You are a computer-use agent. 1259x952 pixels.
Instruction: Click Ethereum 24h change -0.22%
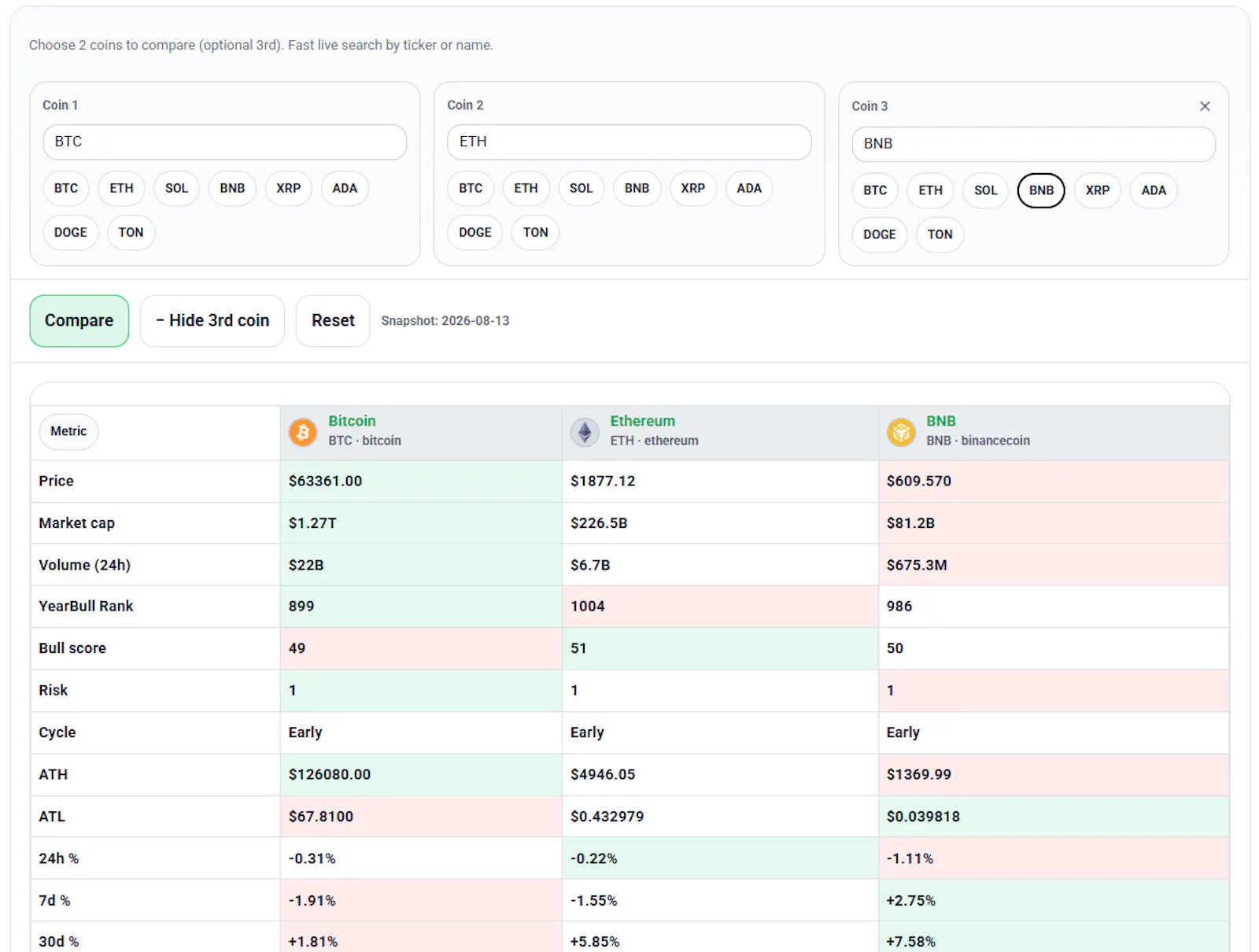[594, 858]
